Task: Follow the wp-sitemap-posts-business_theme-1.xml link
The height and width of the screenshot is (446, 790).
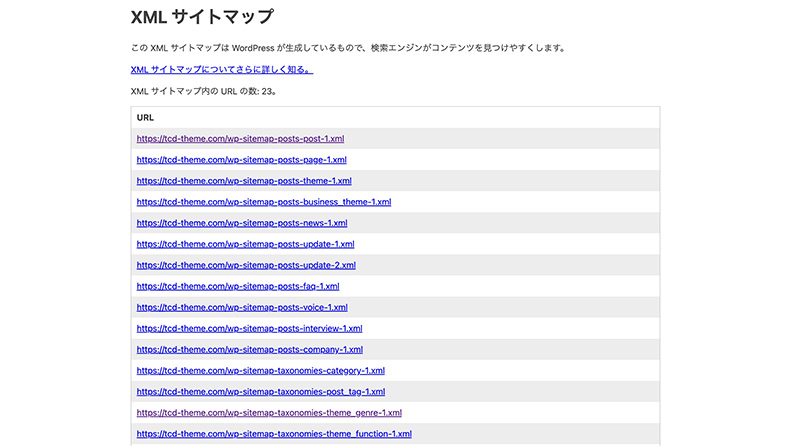Action: coord(263,202)
